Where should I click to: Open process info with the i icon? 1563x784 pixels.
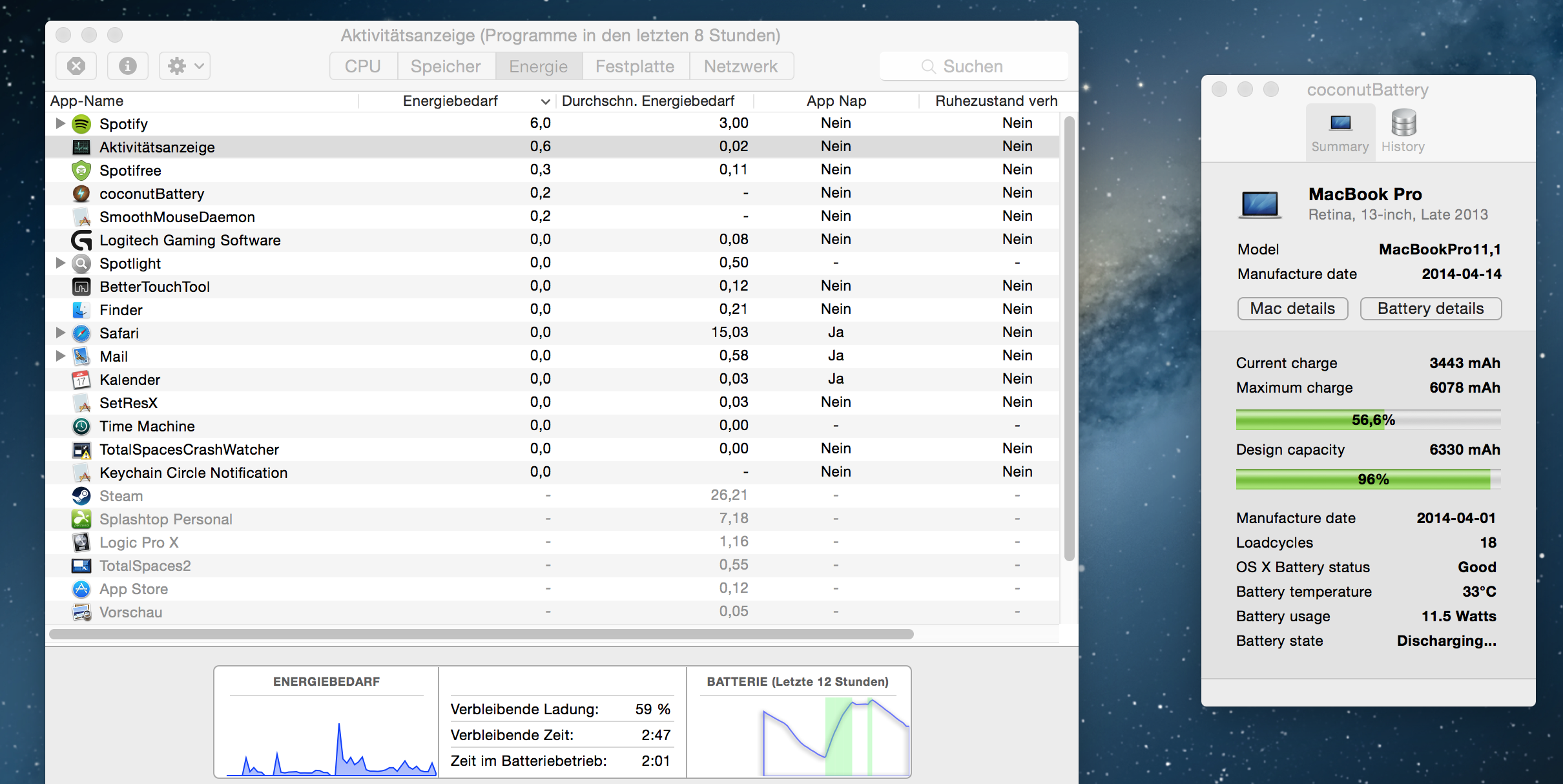(x=127, y=66)
